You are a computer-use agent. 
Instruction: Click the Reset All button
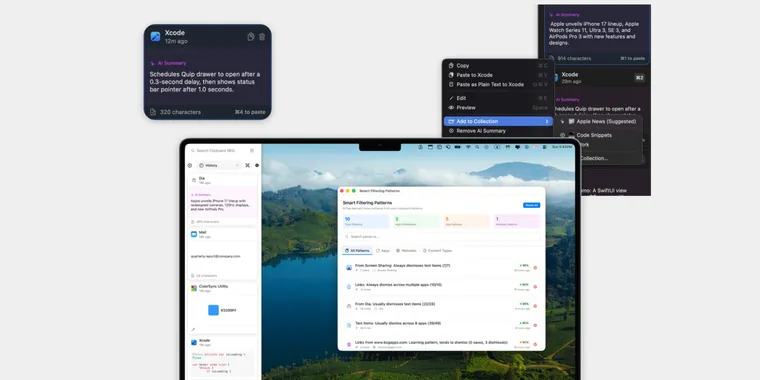(532, 205)
